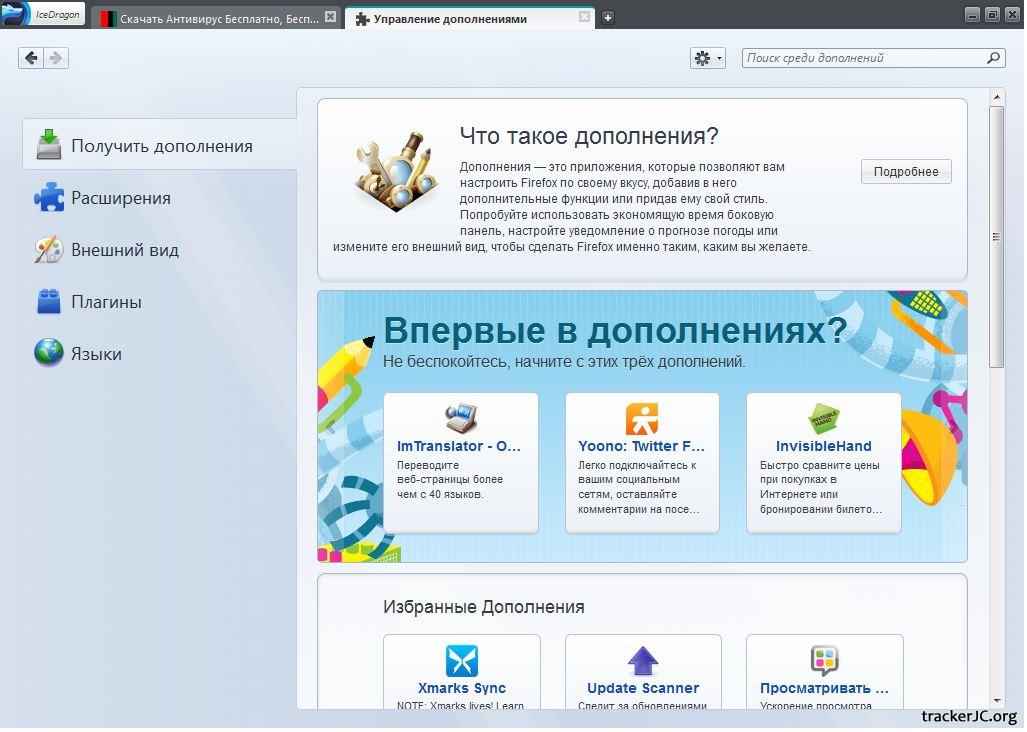Open the new tab plus button
This screenshot has width=1027, height=732.
tap(607, 17)
